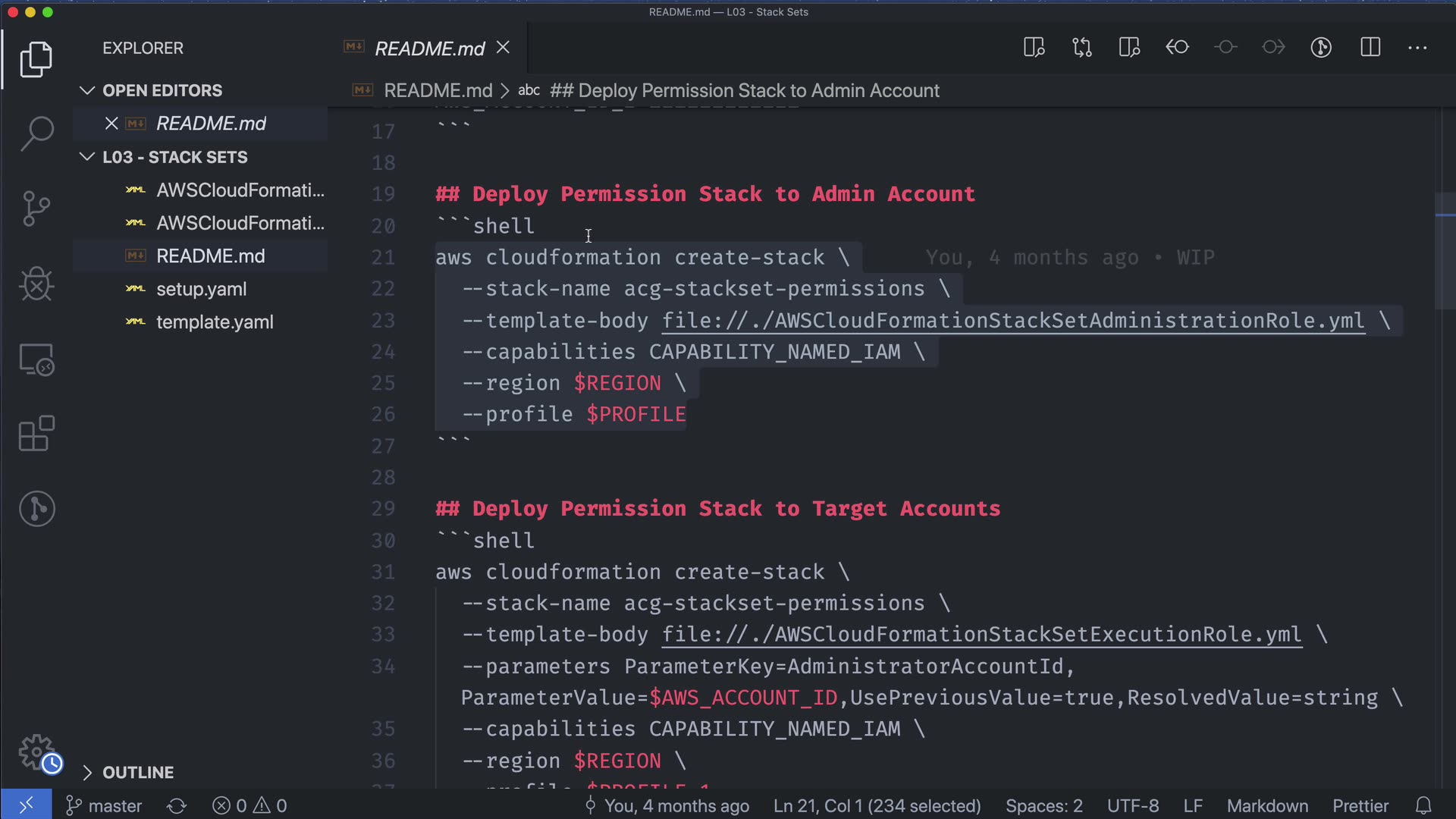Click Open Preview to the Side icon
The image size is (1456, 819).
[x=1034, y=48]
